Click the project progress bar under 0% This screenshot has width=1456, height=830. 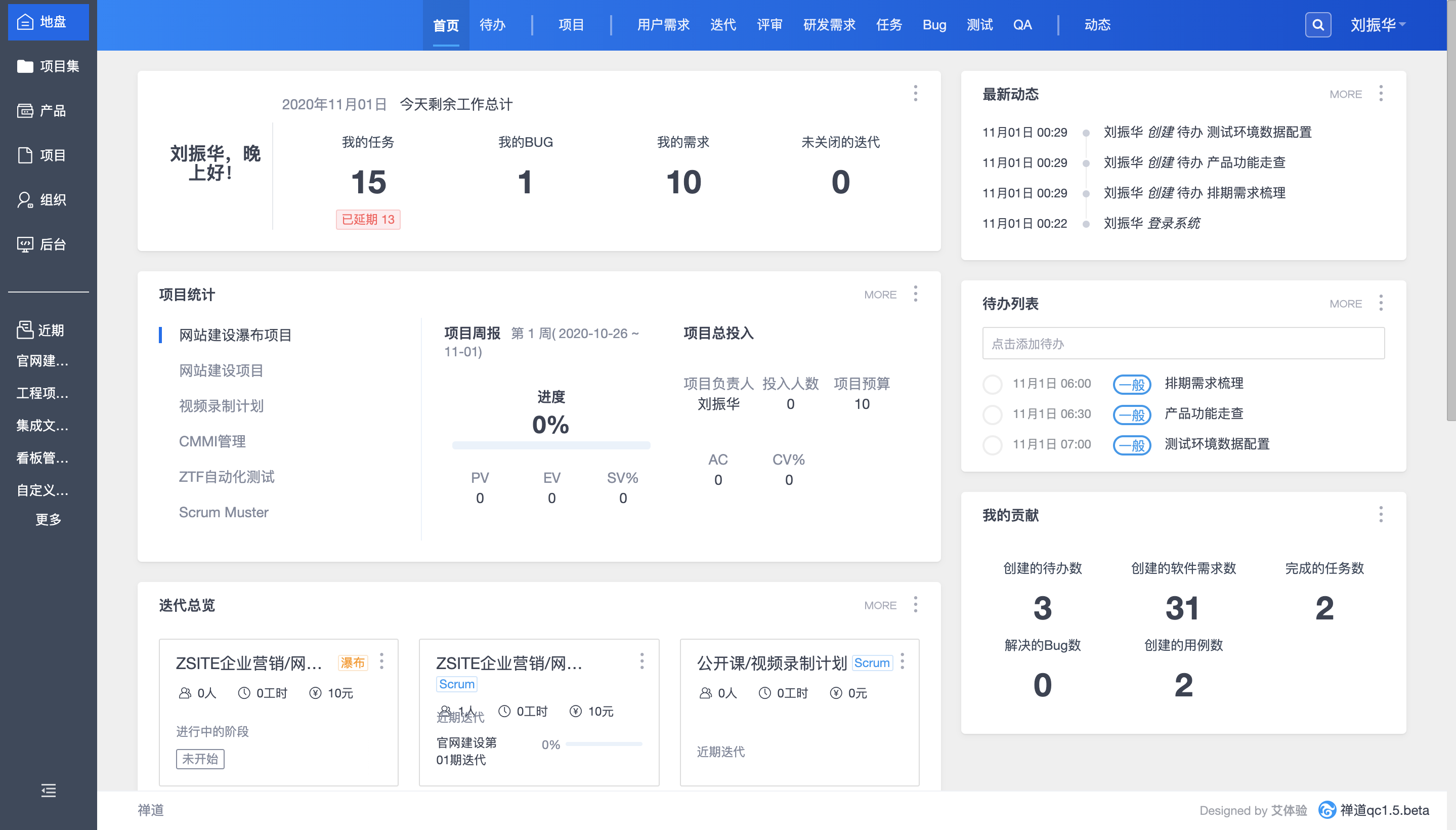tap(550, 445)
